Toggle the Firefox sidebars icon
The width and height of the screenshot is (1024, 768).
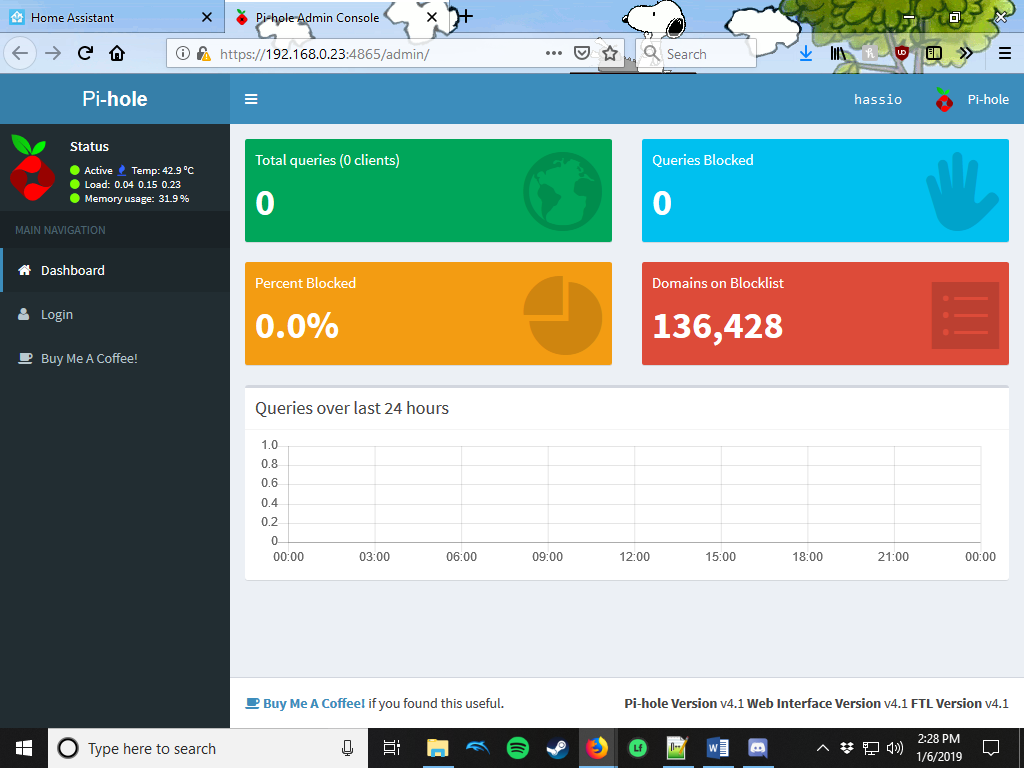pos(933,53)
